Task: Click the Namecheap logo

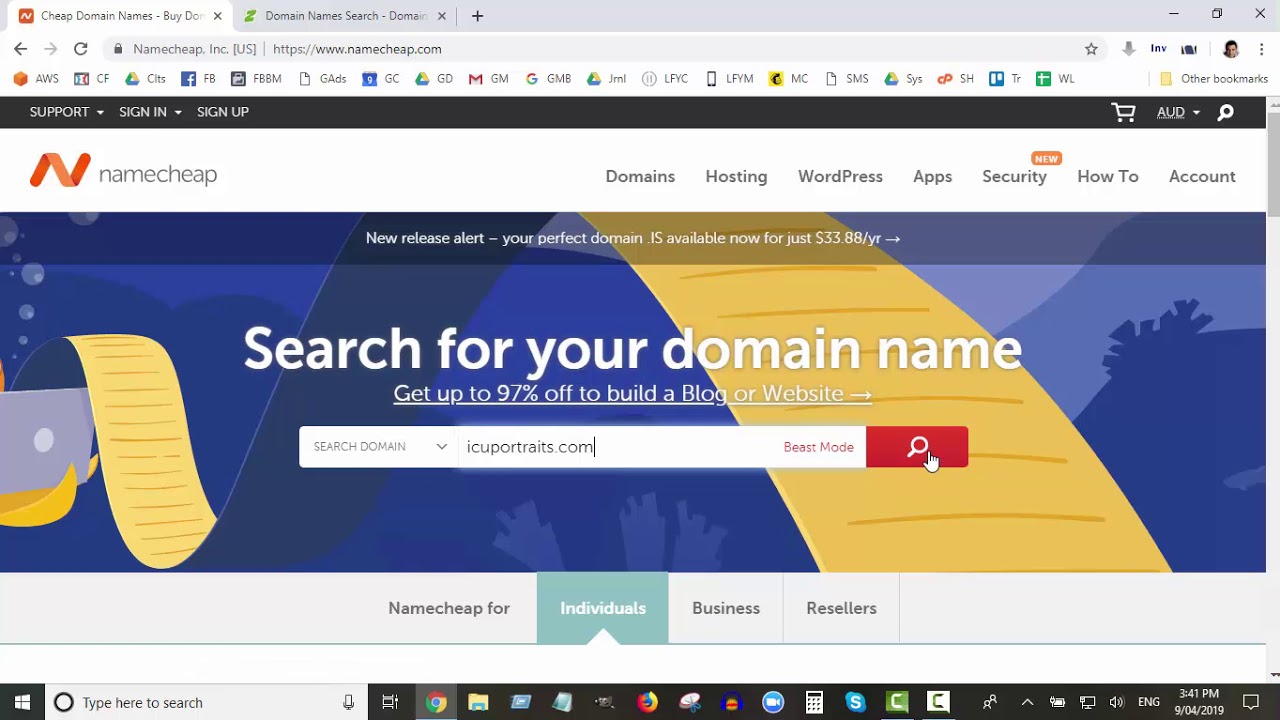Action: click(123, 172)
